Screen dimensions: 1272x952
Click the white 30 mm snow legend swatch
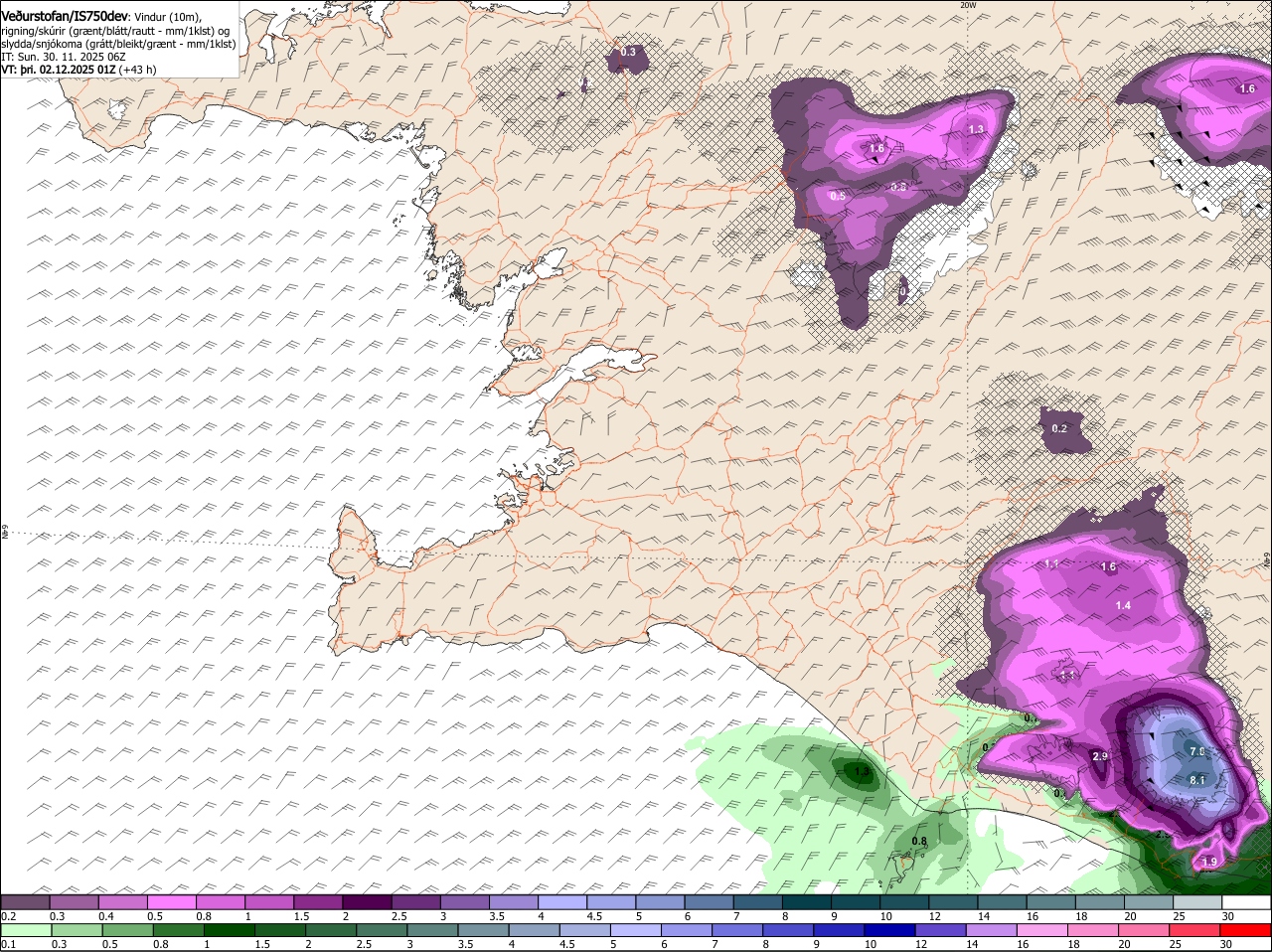click(x=1245, y=902)
